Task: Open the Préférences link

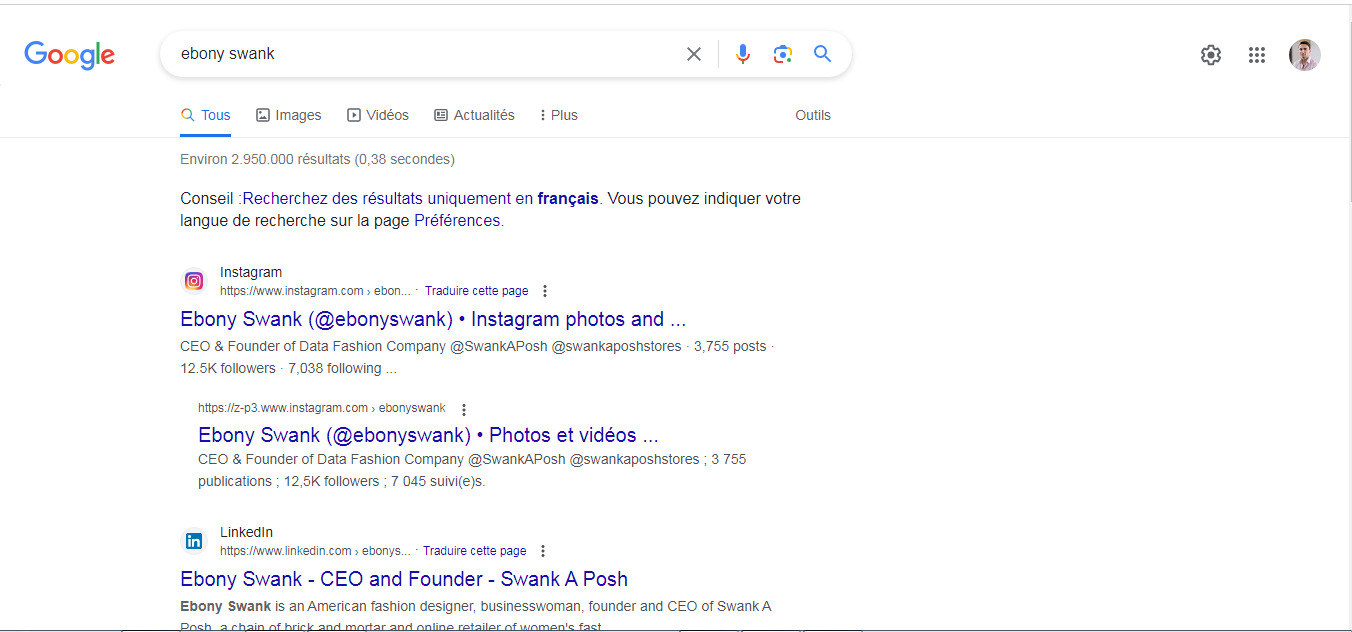Action: (457, 221)
